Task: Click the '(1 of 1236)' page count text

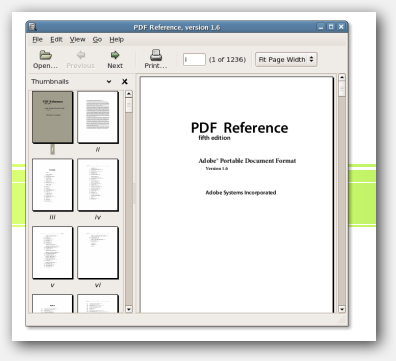Action: (x=227, y=60)
